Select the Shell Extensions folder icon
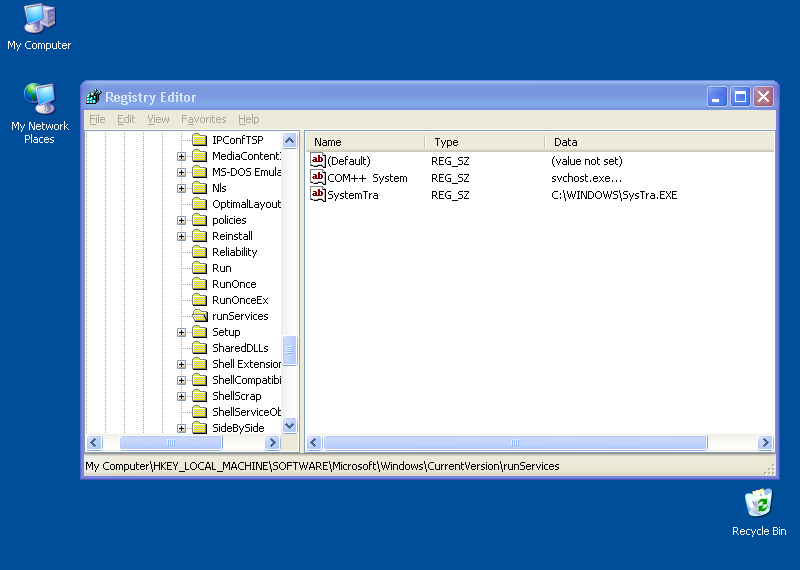800x570 pixels. 199,364
